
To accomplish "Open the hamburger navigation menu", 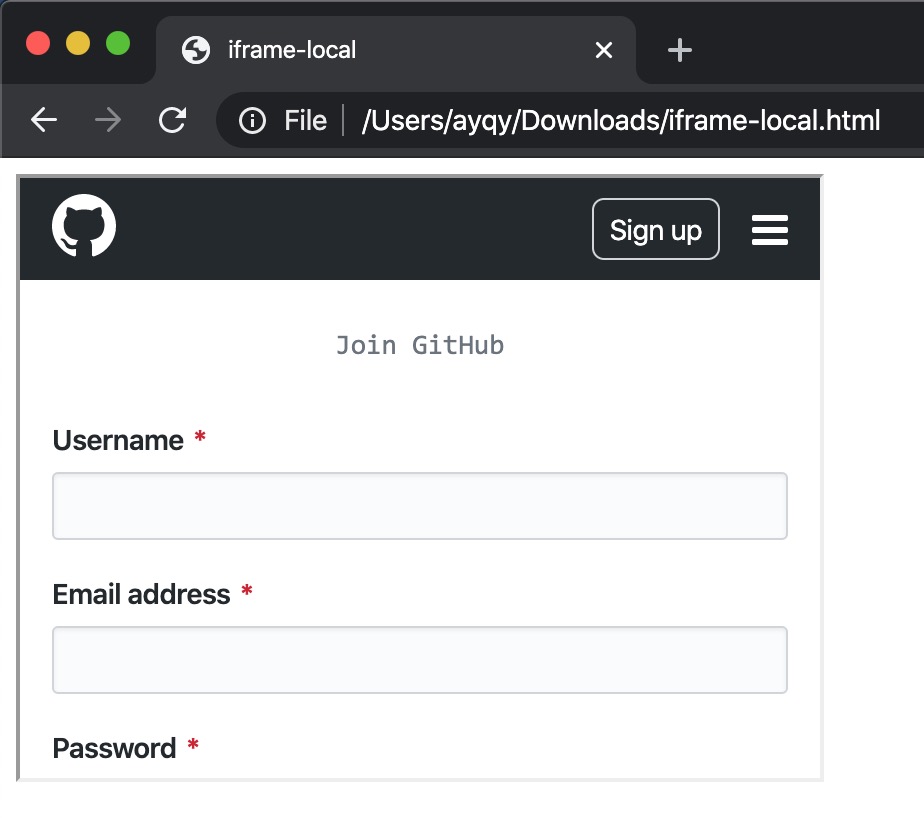I will click(769, 230).
